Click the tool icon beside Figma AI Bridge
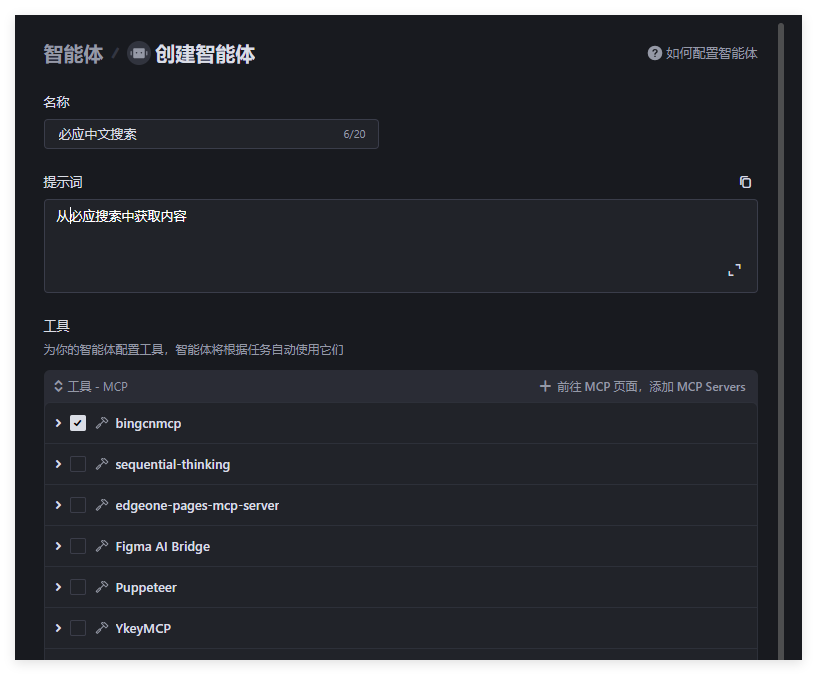The width and height of the screenshot is (817, 675). point(101,547)
